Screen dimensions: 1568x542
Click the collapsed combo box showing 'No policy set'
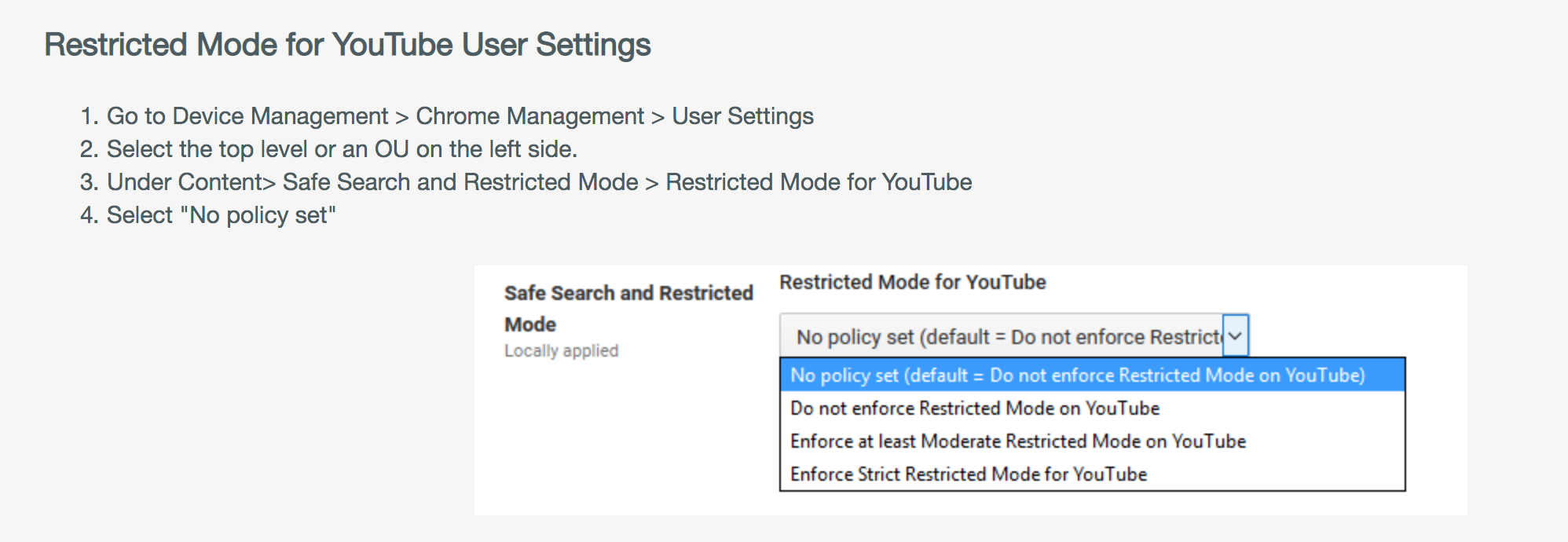pyautogui.click(x=1013, y=336)
